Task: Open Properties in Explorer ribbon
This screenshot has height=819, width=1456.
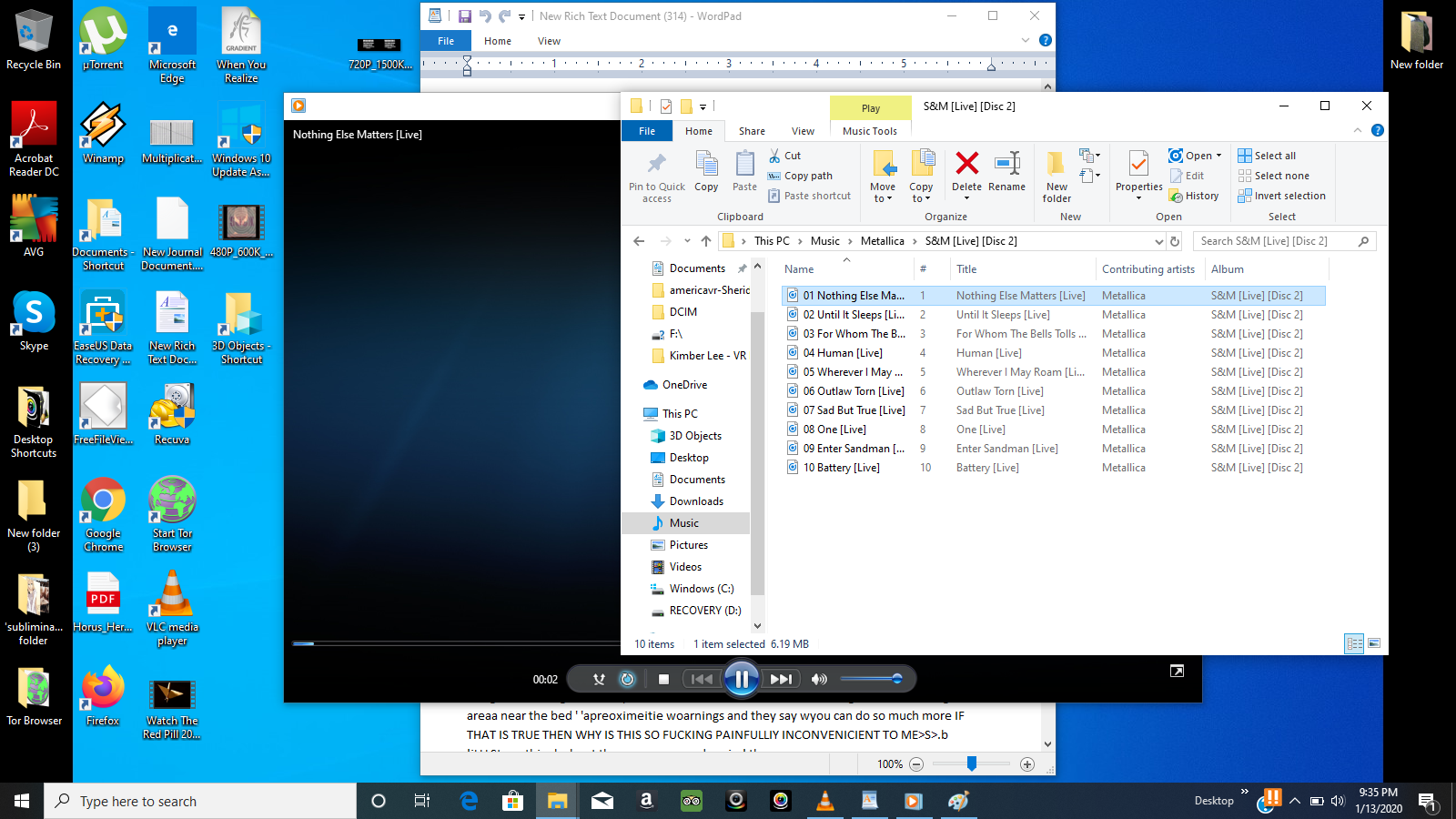Action: pyautogui.click(x=1138, y=175)
